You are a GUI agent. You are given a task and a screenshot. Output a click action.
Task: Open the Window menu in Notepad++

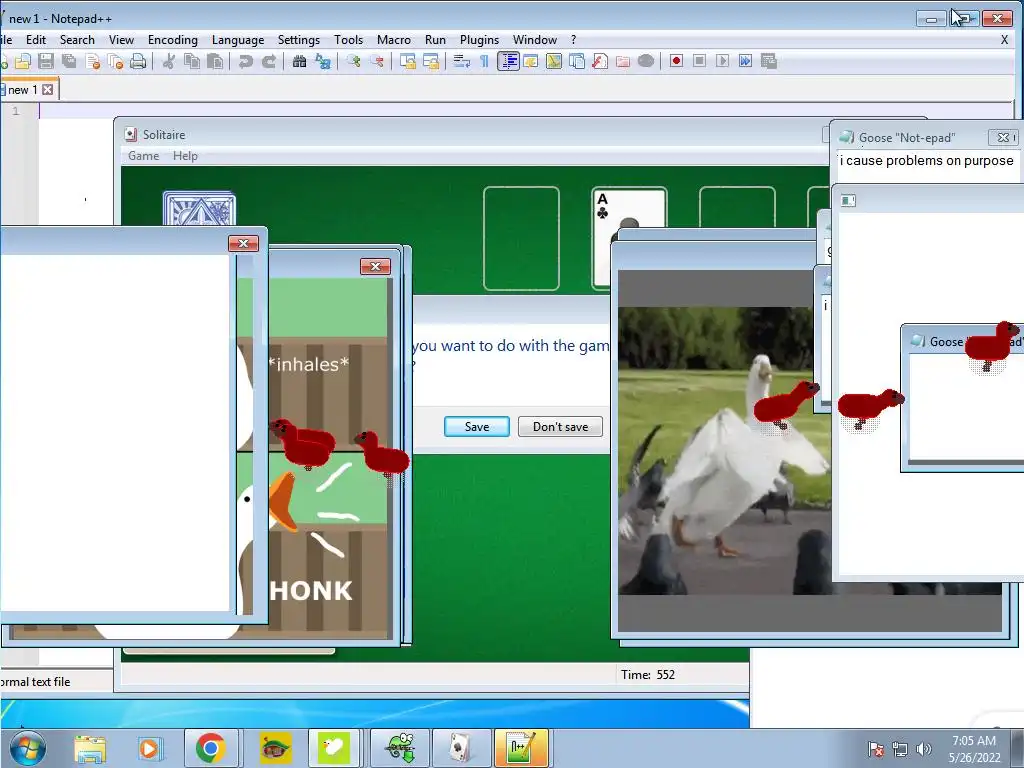tap(535, 40)
